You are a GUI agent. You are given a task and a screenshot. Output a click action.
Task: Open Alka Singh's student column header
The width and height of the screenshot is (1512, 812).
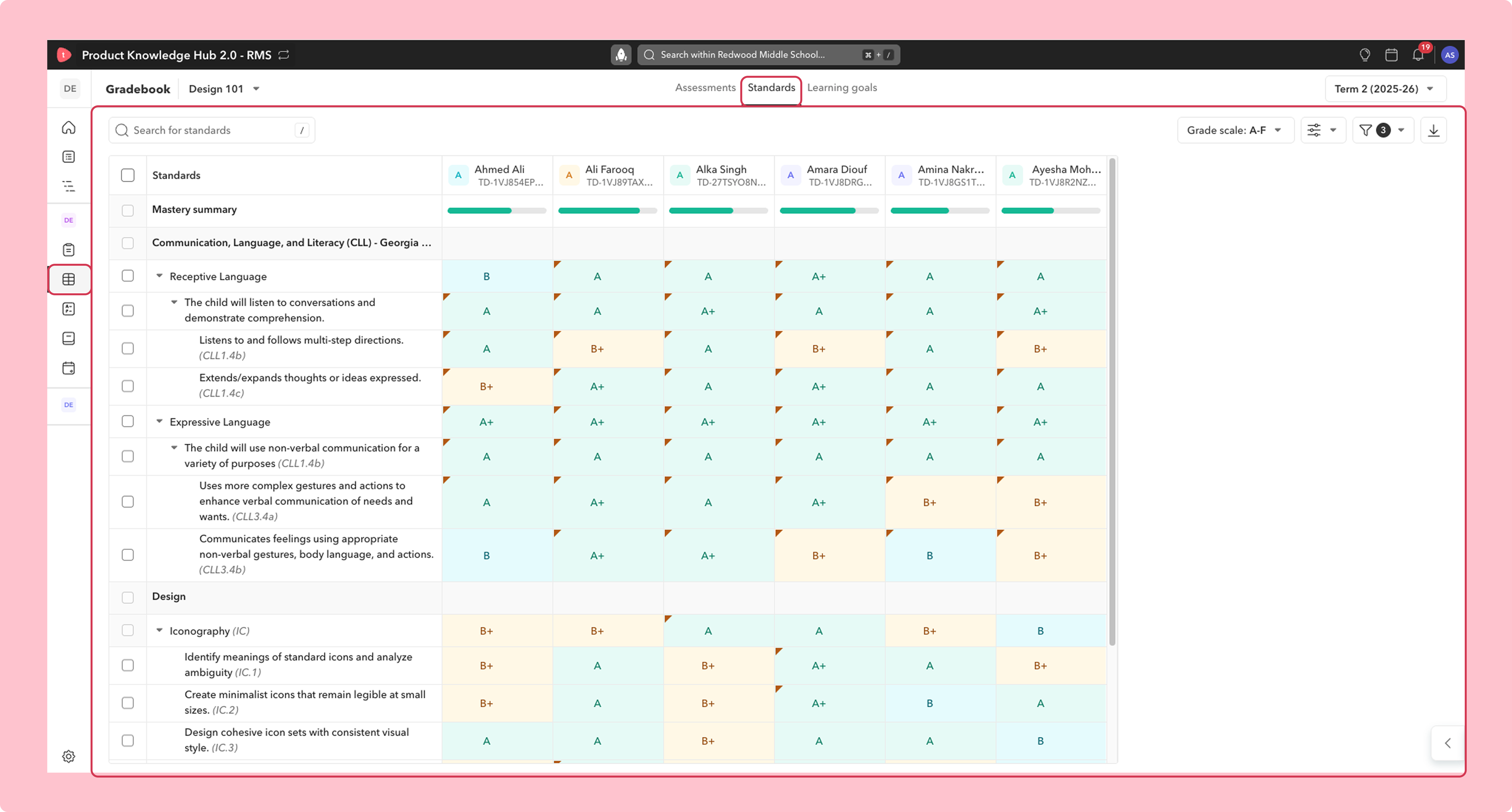719,175
